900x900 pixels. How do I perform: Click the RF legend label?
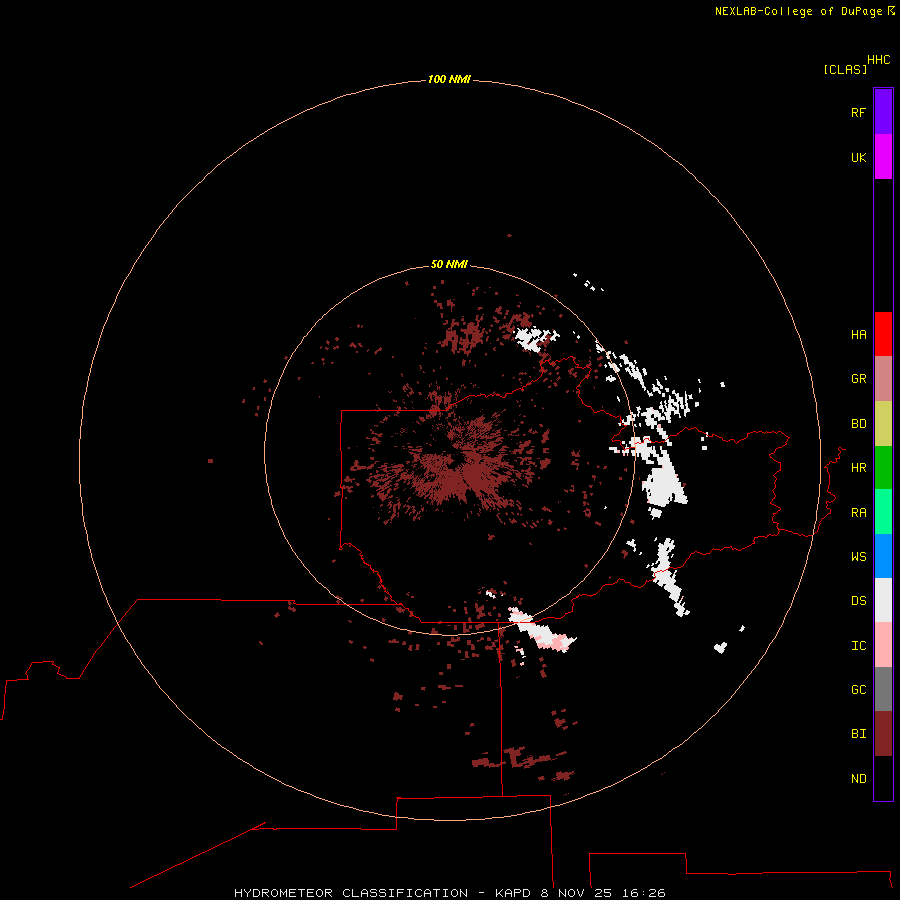(x=858, y=112)
